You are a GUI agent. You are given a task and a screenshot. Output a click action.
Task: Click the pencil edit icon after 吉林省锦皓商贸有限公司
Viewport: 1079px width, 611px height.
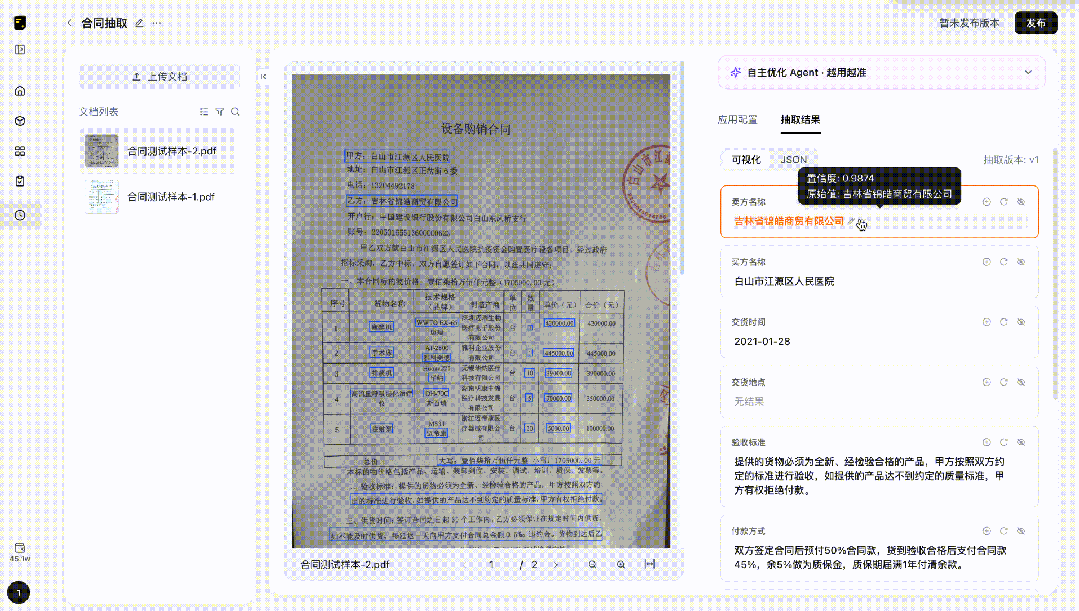tap(851, 222)
